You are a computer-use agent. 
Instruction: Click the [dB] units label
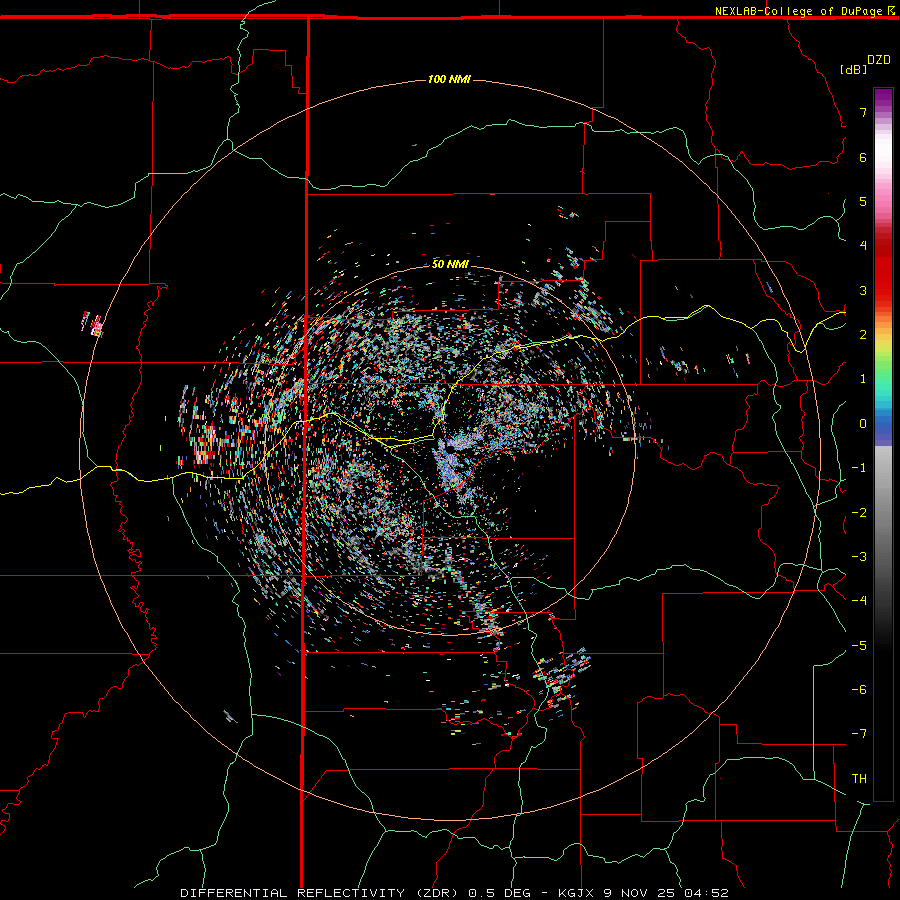click(x=853, y=69)
